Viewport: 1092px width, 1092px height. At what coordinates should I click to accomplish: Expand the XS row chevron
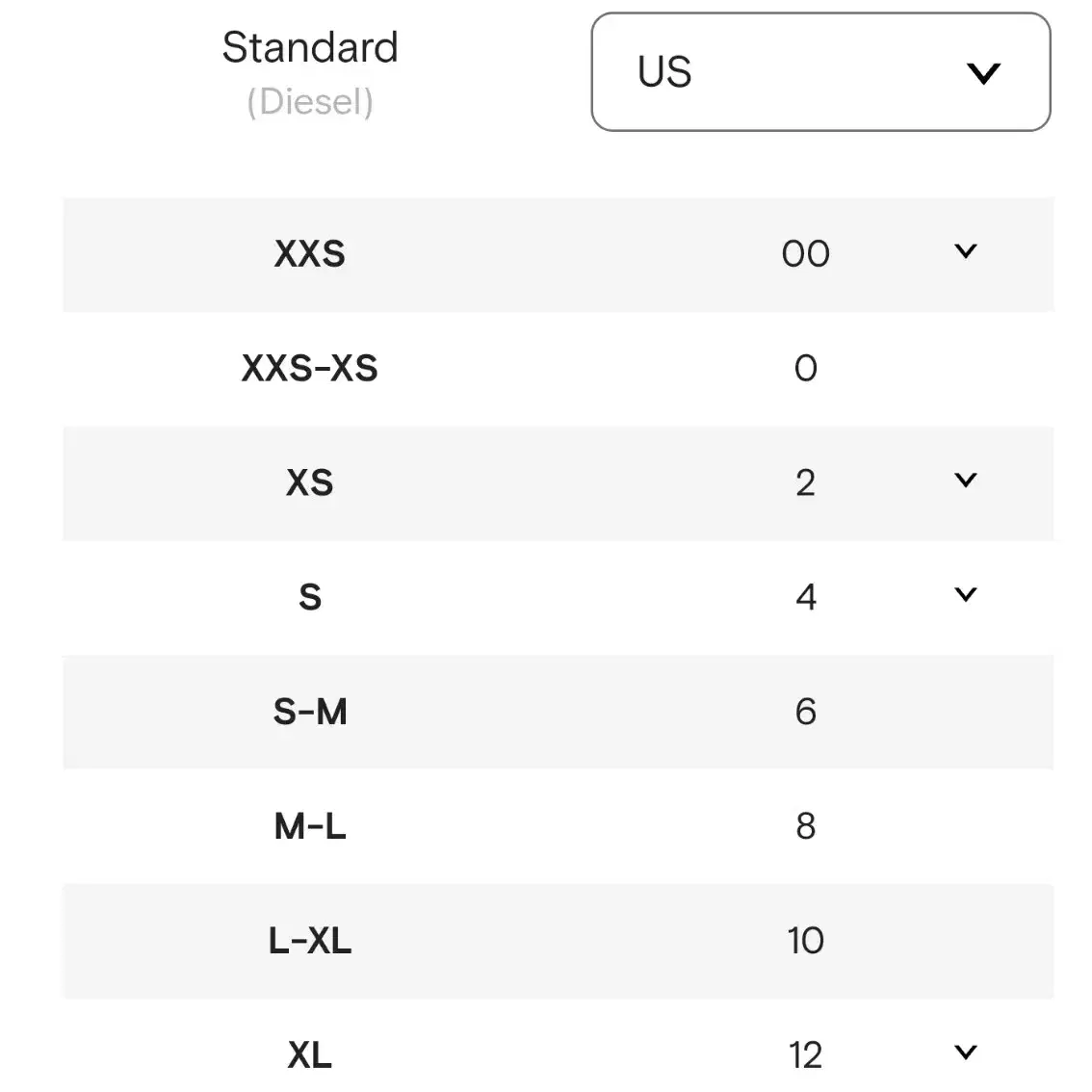coord(965,480)
